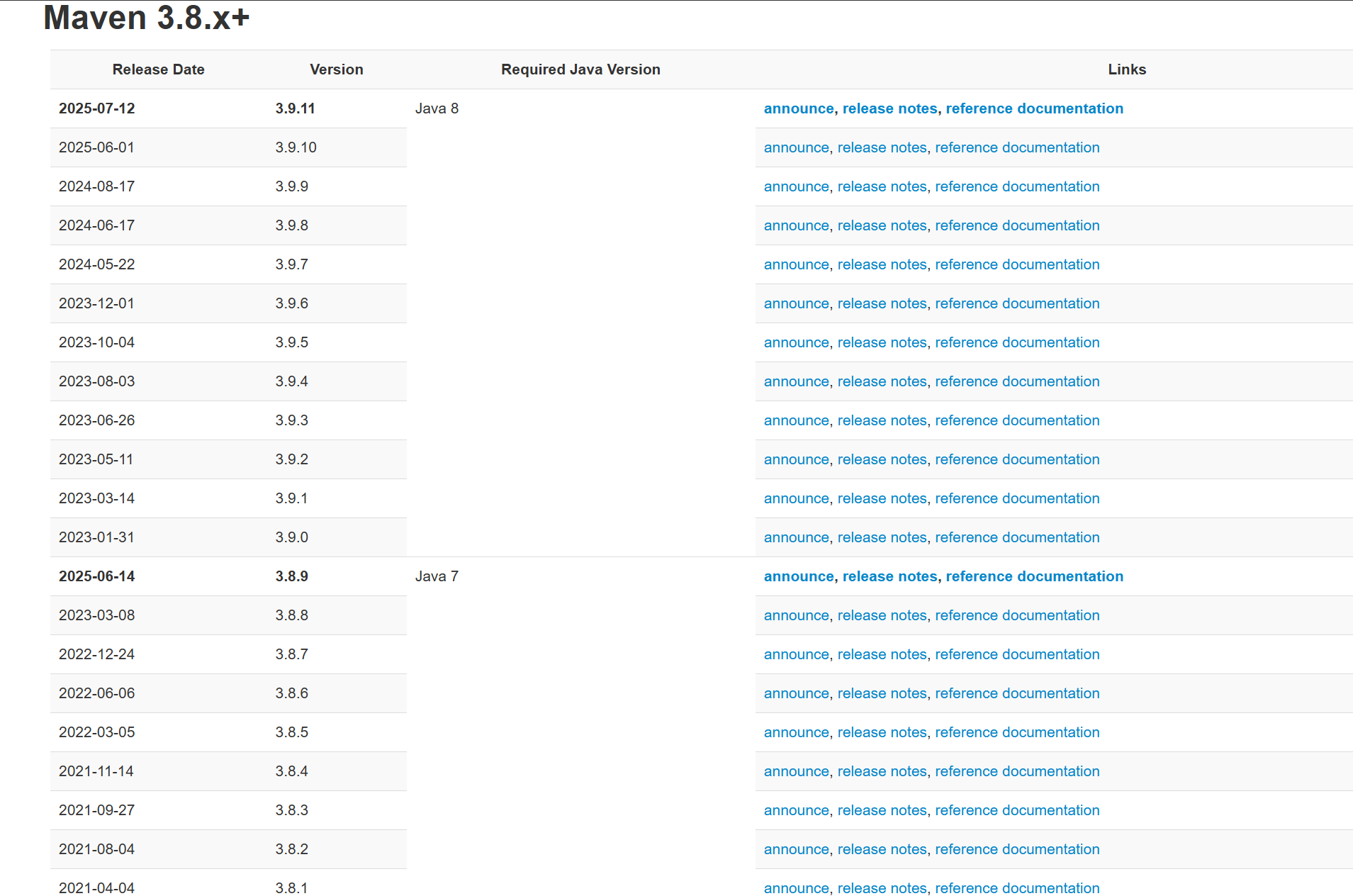1353x896 pixels.
Task: Select version 3.8.9 cell text
Action: tap(291, 576)
